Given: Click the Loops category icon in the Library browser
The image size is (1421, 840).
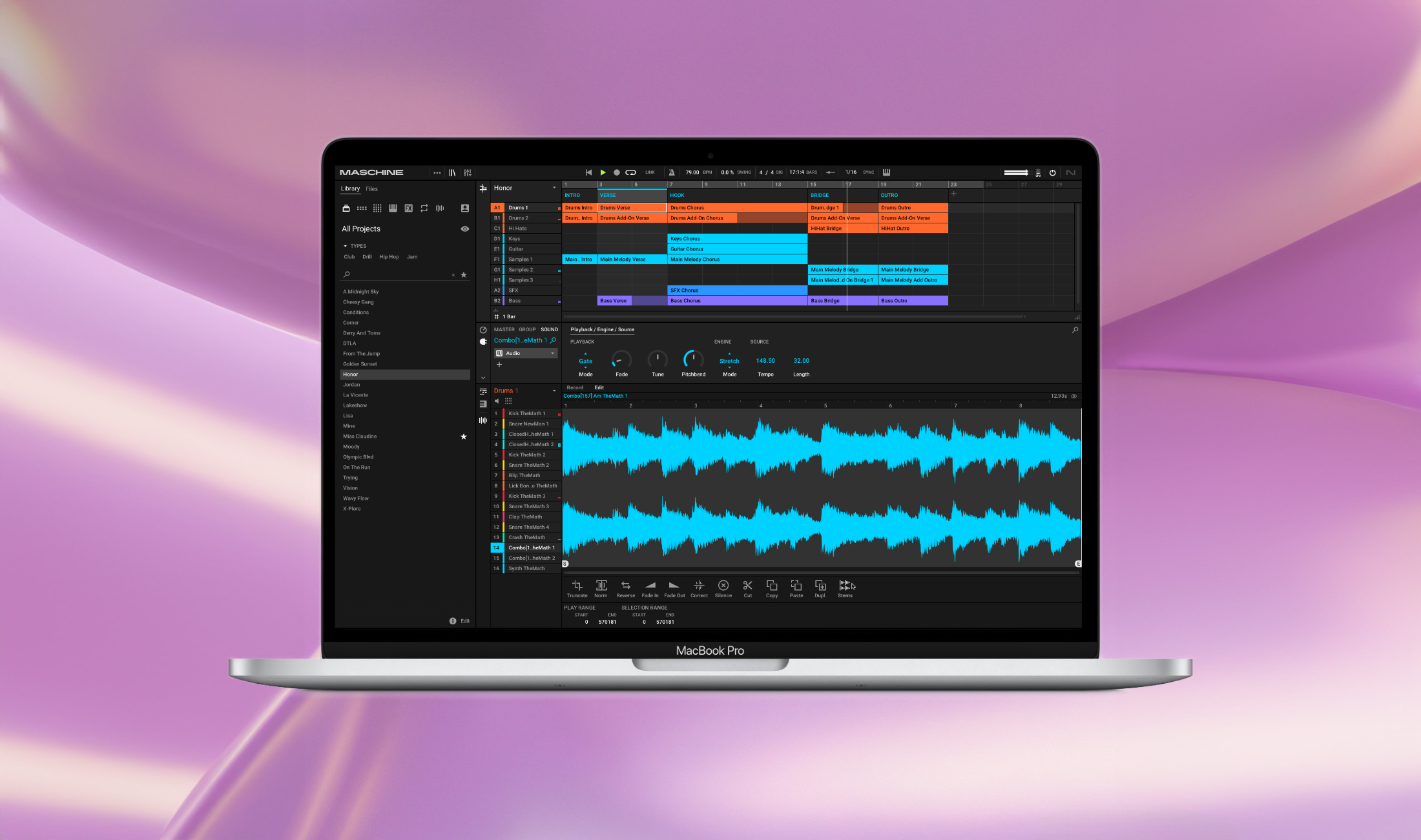Looking at the screenshot, I should (424, 208).
